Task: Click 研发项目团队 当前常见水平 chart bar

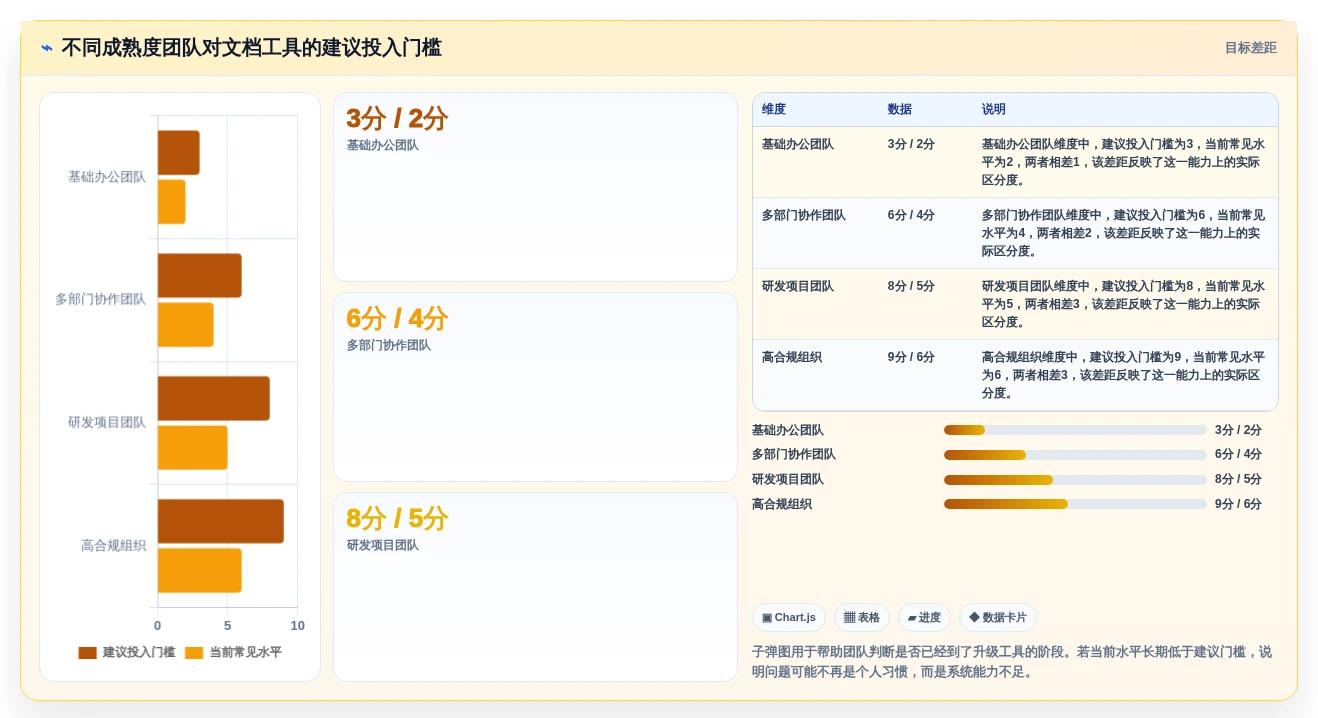Action: (193, 447)
